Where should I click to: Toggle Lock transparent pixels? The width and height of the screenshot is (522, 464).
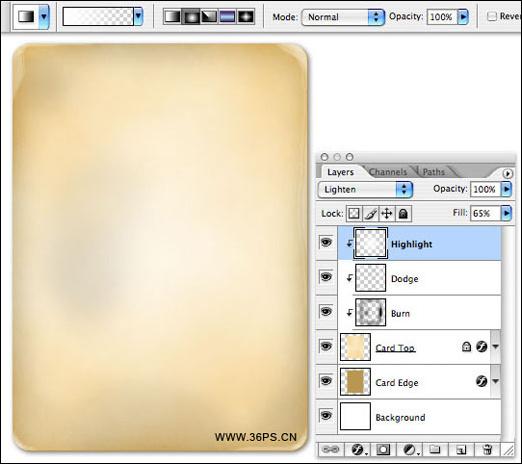[x=354, y=213]
